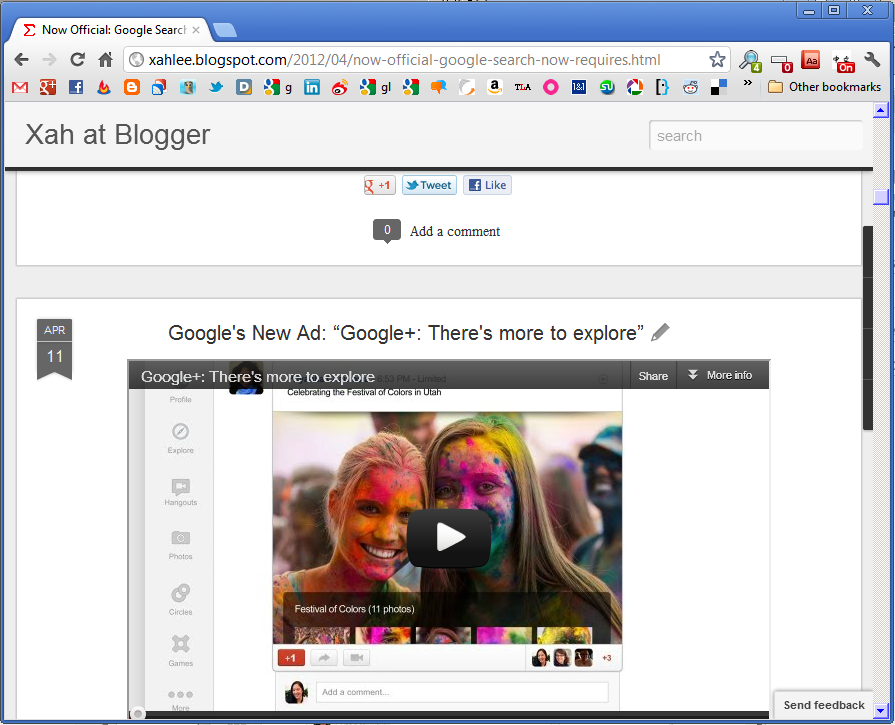Screen dimensions: 895x725
Task: Open the 'Xah at Blogger' blog title
Action: 118,135
